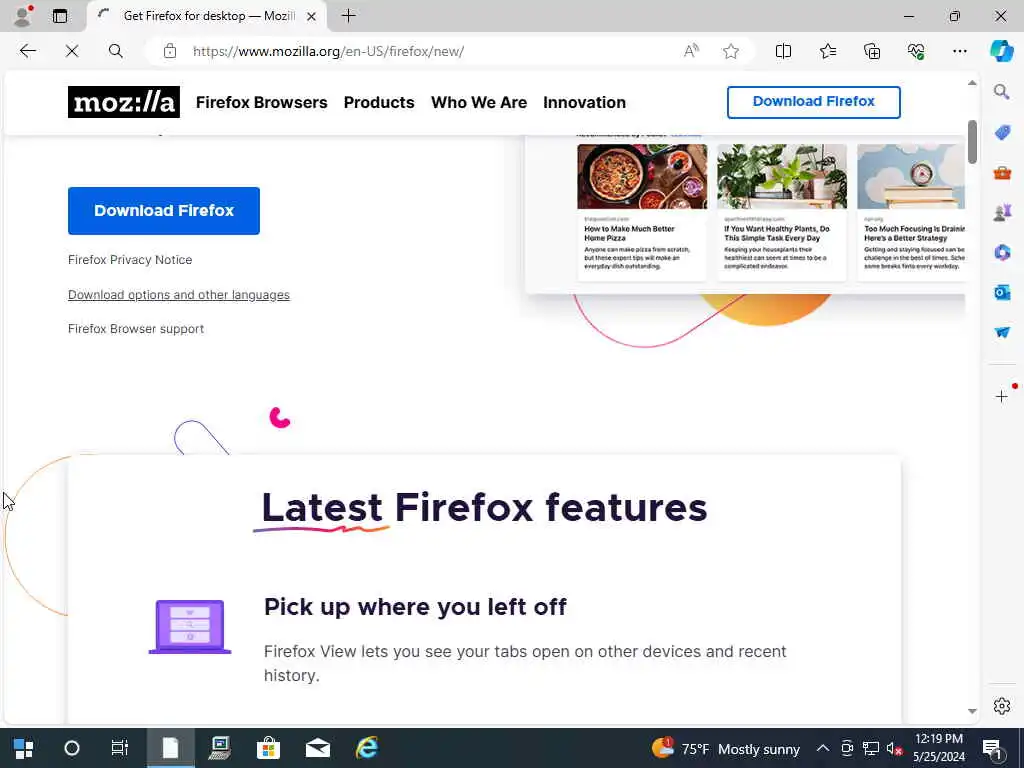Open sidebar Tools briefcase icon

[x=1002, y=172]
